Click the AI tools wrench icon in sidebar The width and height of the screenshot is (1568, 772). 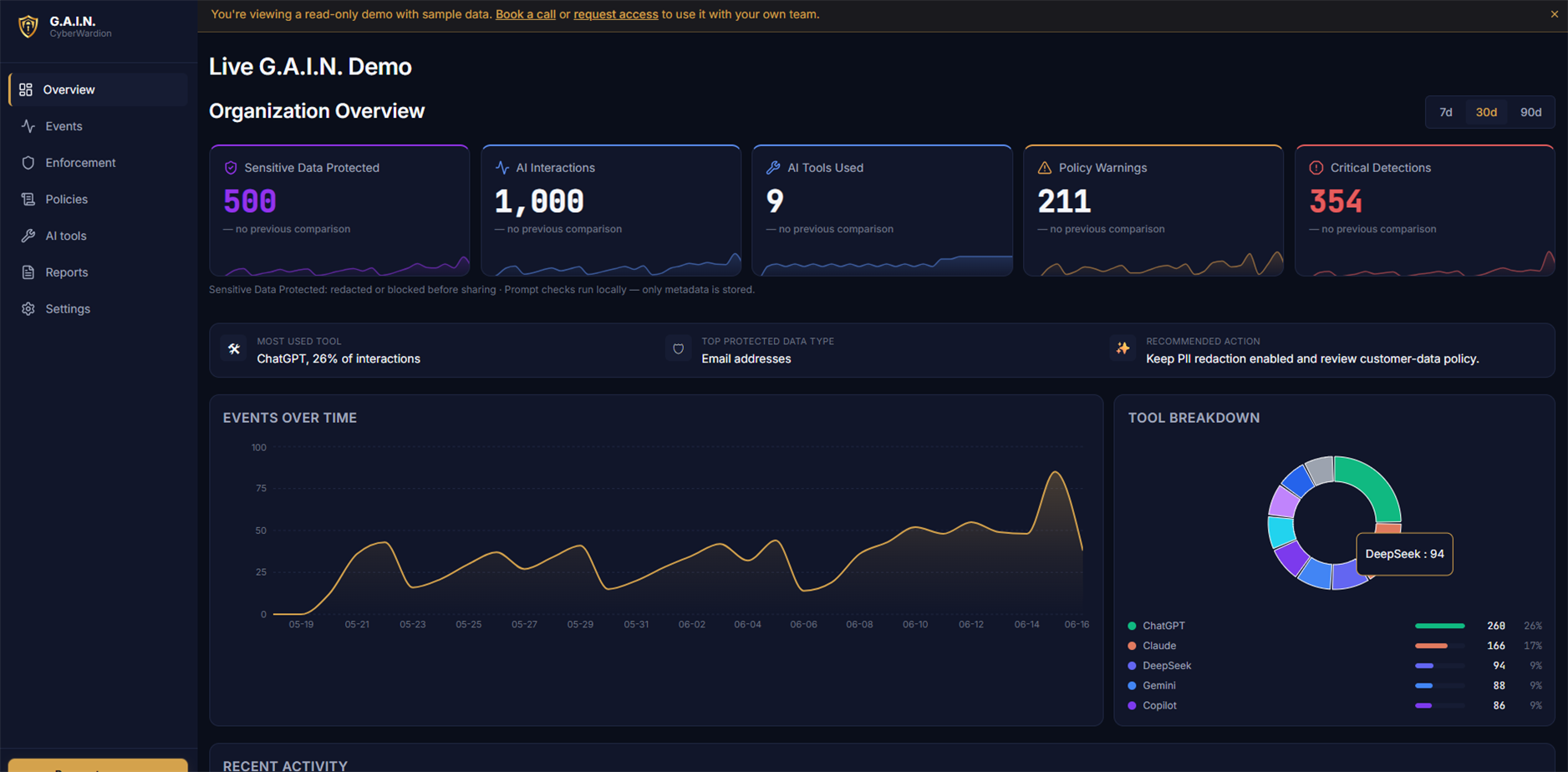(x=28, y=236)
